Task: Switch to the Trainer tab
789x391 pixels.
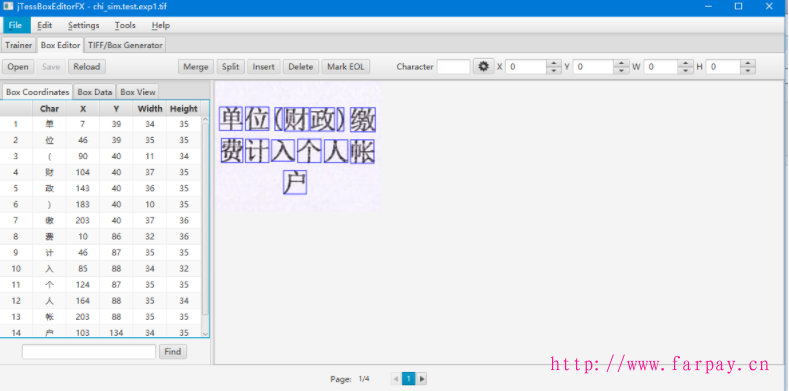Action: pos(19,45)
